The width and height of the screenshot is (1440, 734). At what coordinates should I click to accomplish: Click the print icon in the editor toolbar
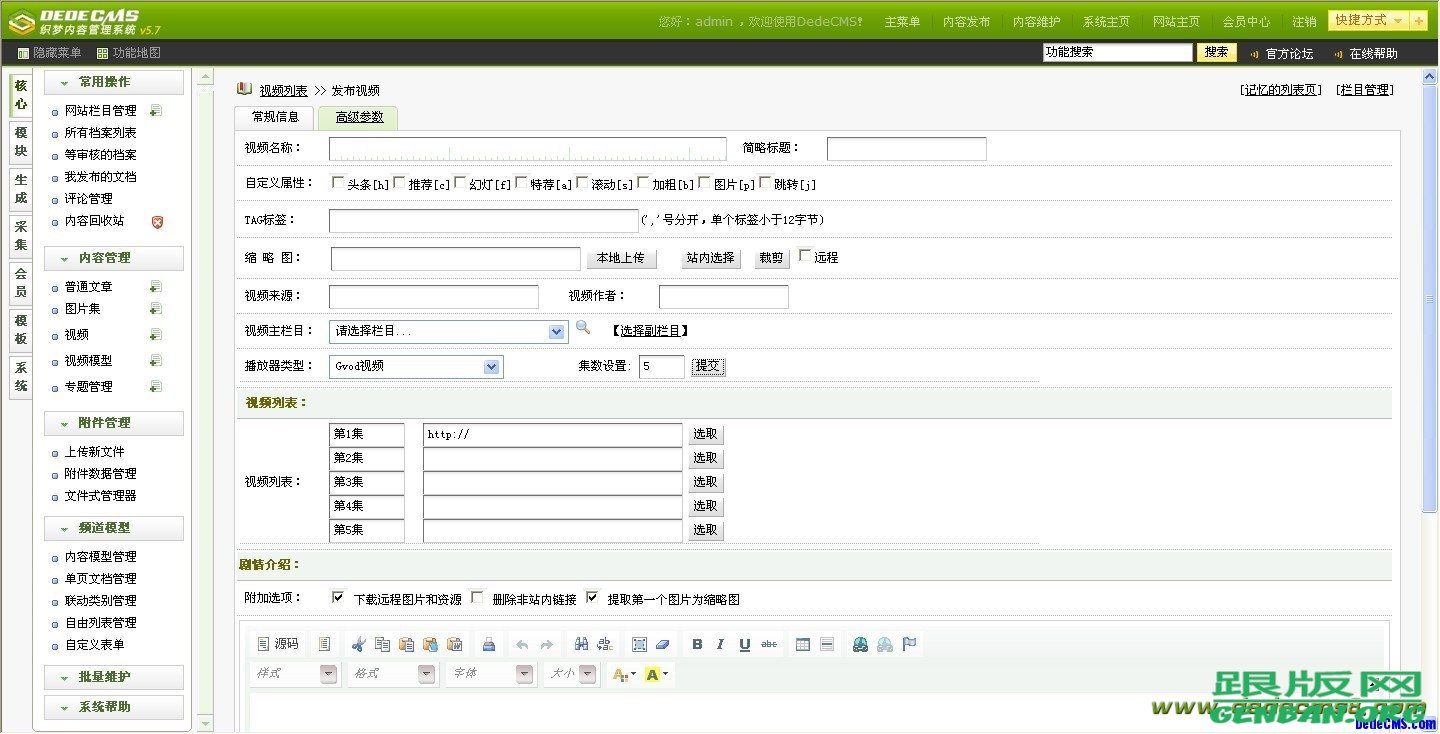488,643
